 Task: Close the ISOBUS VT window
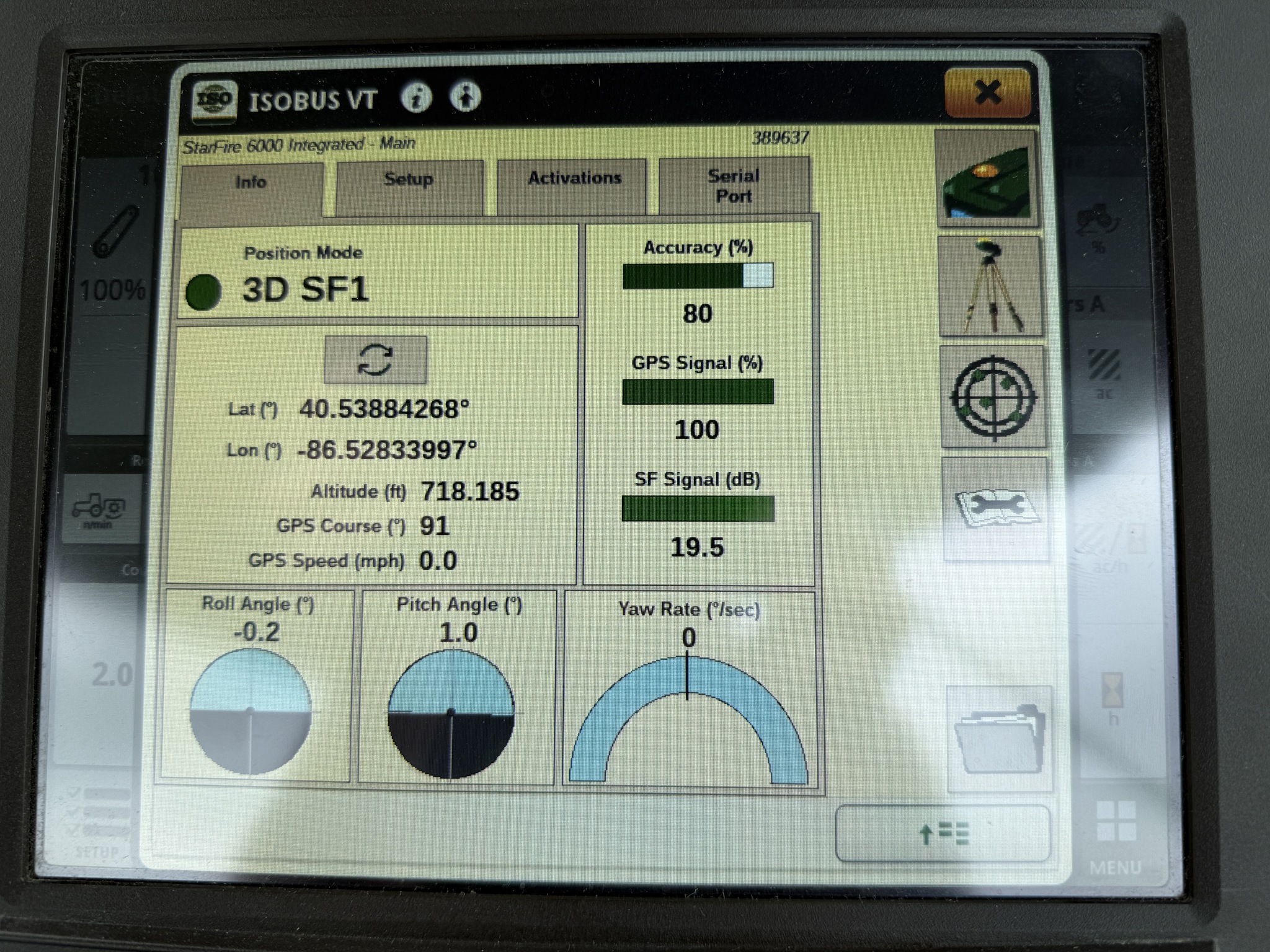click(x=987, y=93)
